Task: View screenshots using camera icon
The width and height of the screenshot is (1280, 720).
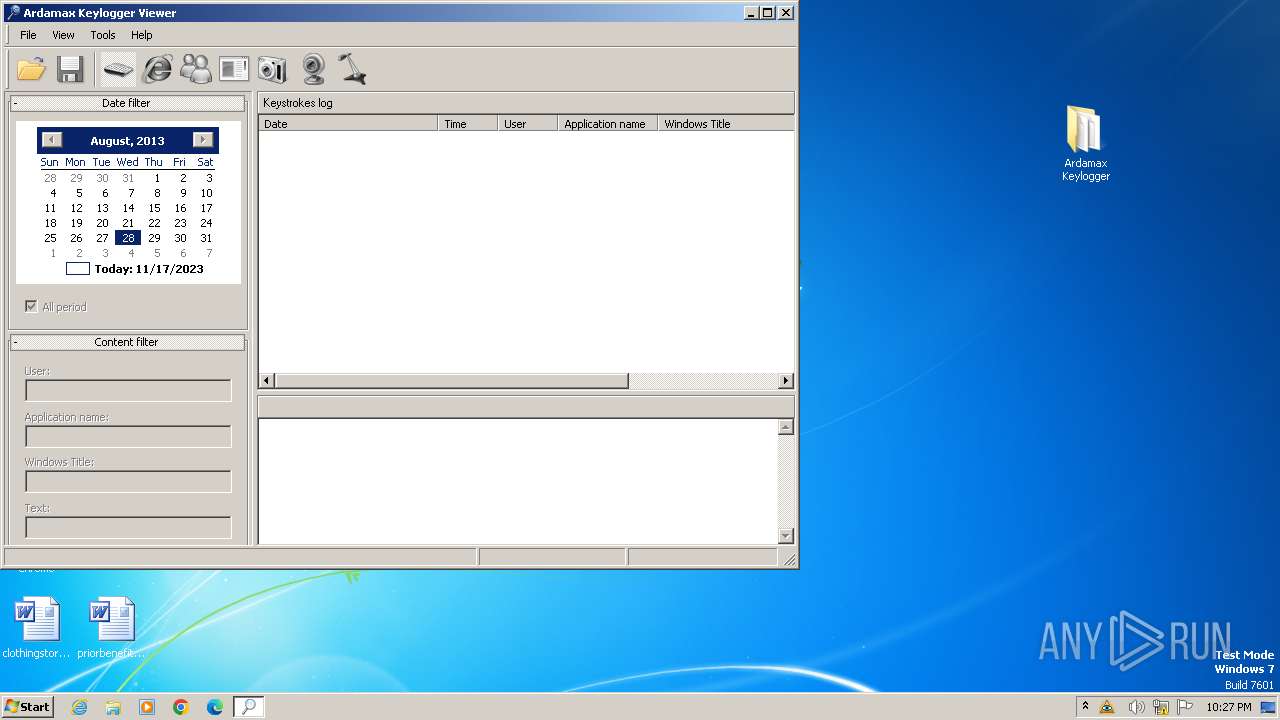Action: [272, 69]
